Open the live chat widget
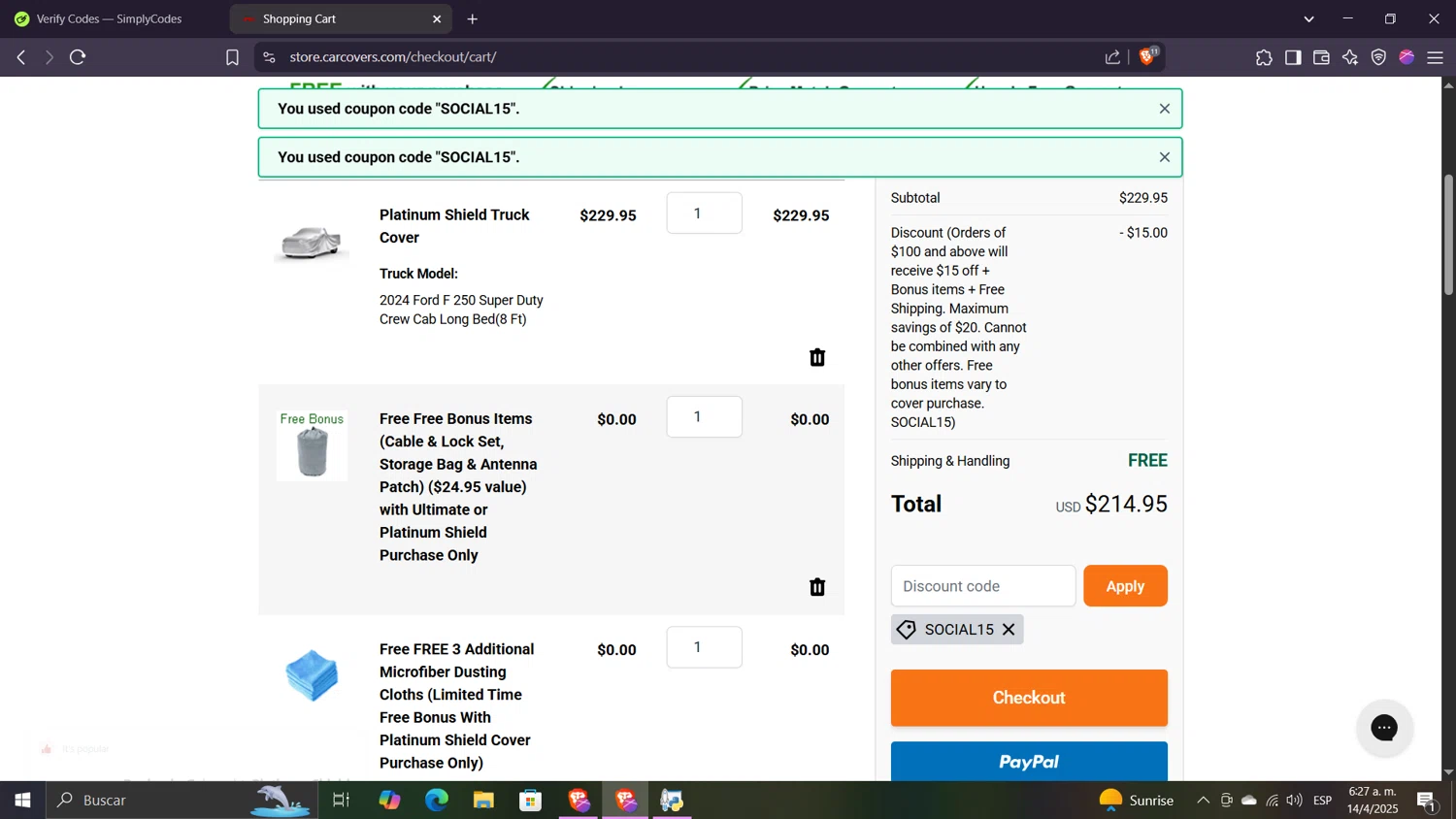This screenshot has width=1456, height=819. pos(1384,728)
